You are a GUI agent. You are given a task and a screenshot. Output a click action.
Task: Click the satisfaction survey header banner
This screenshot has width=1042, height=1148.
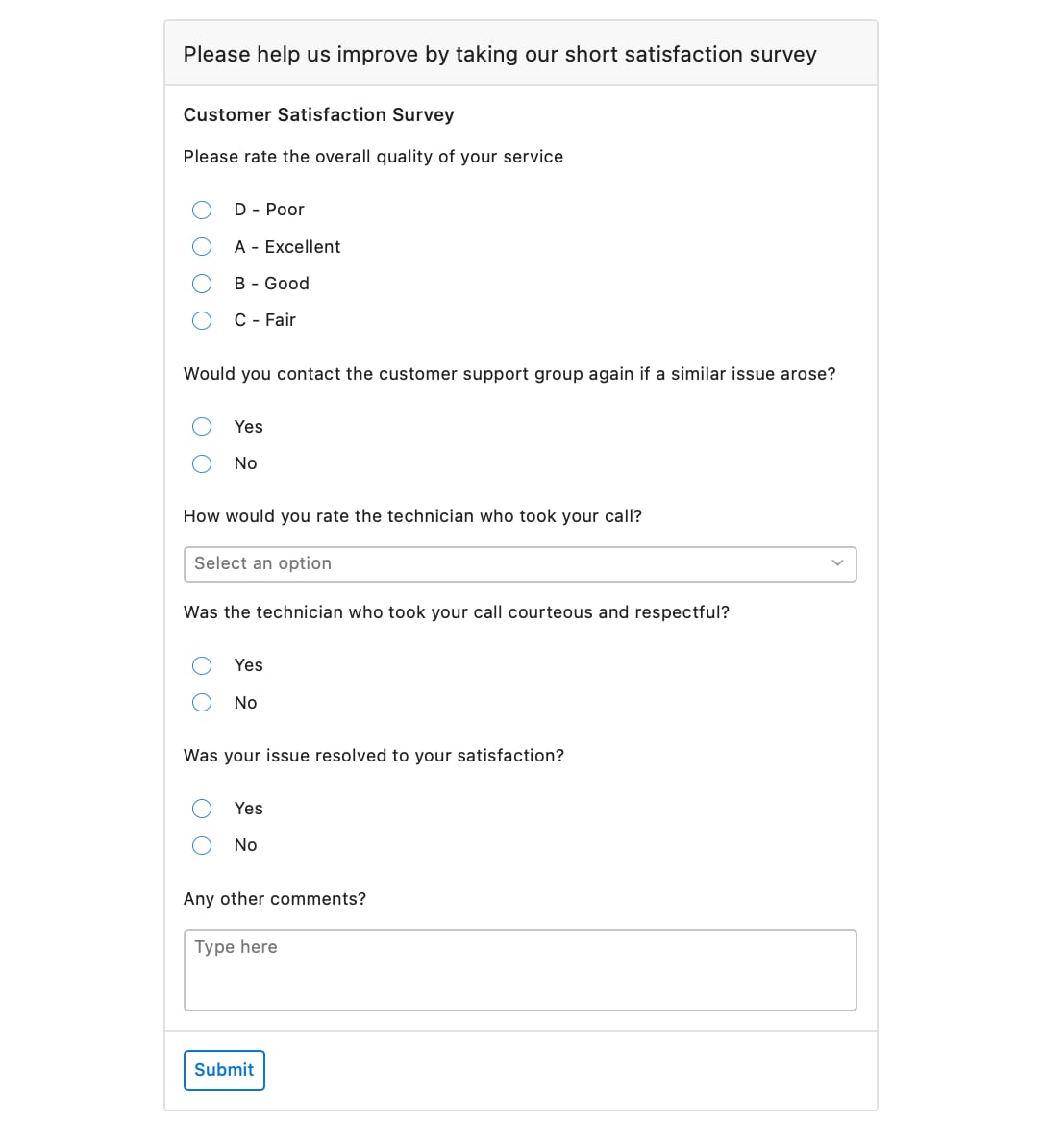[x=520, y=53]
